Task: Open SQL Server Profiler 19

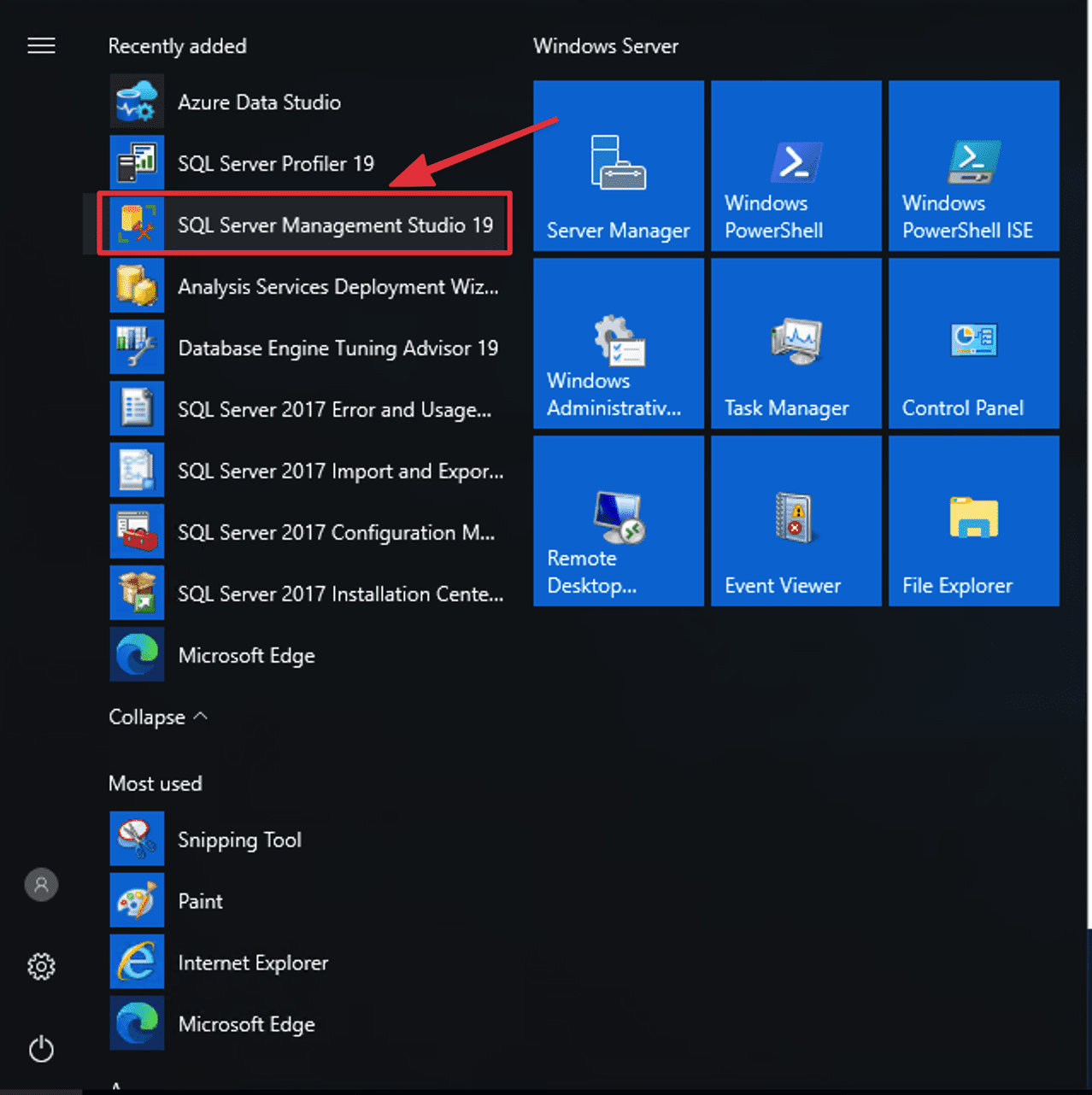Action: tap(275, 164)
